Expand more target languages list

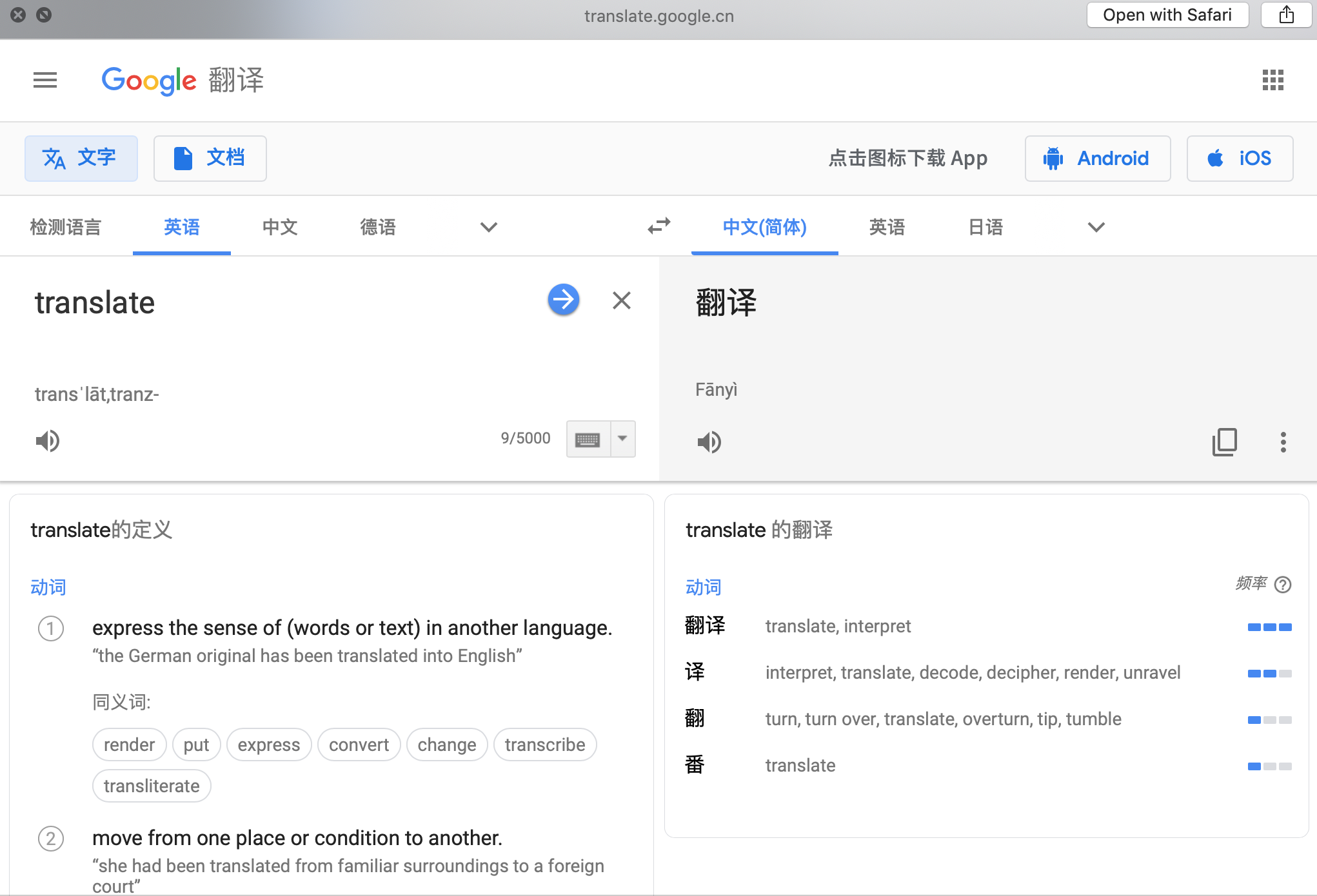click(x=1096, y=227)
